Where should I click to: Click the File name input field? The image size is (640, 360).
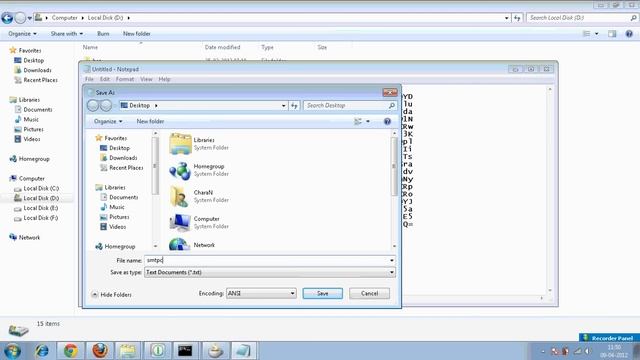pyautogui.click(x=266, y=260)
